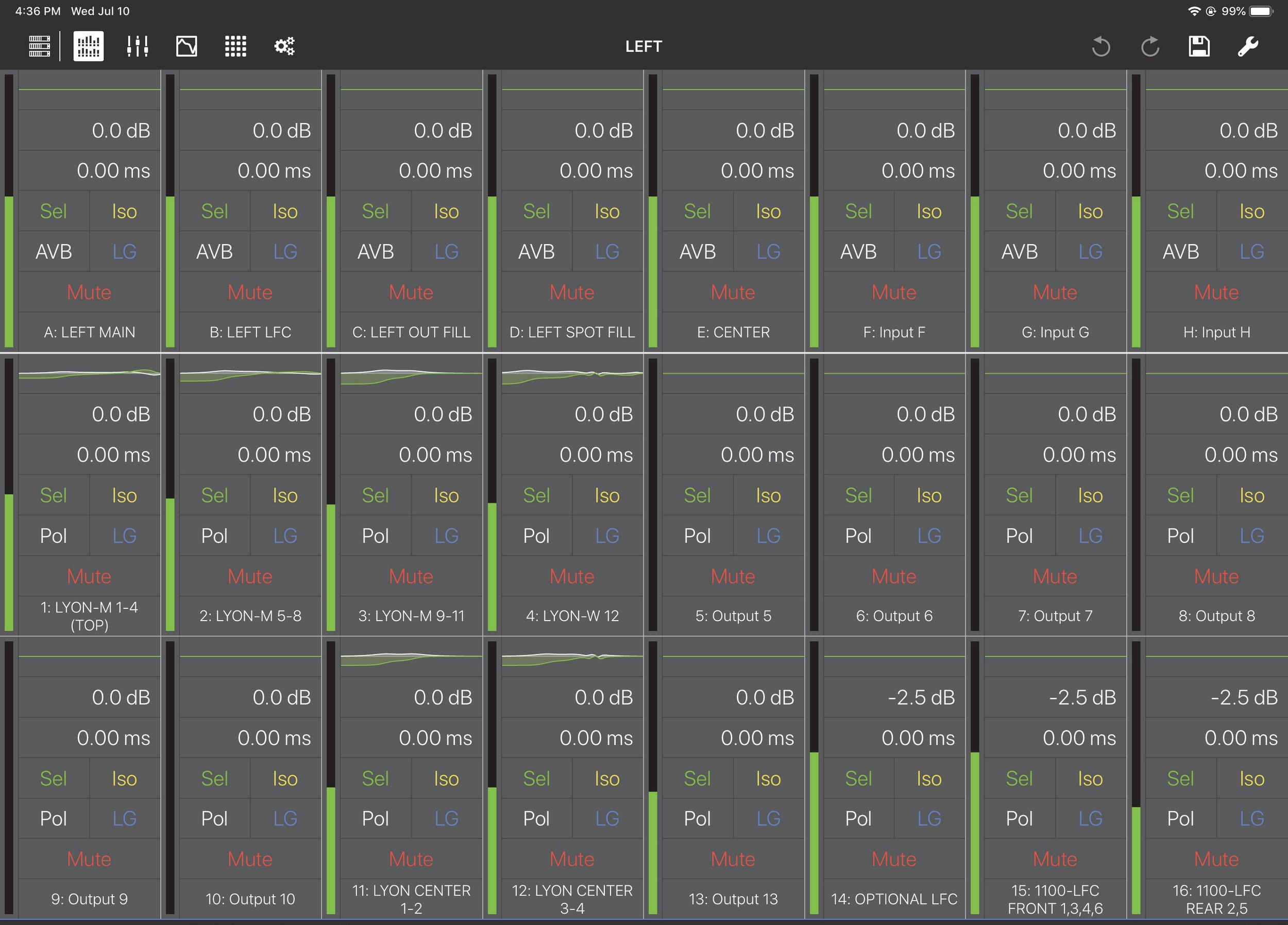1288x925 pixels.
Task: Mute input A: LEFT MAIN
Action: (89, 292)
